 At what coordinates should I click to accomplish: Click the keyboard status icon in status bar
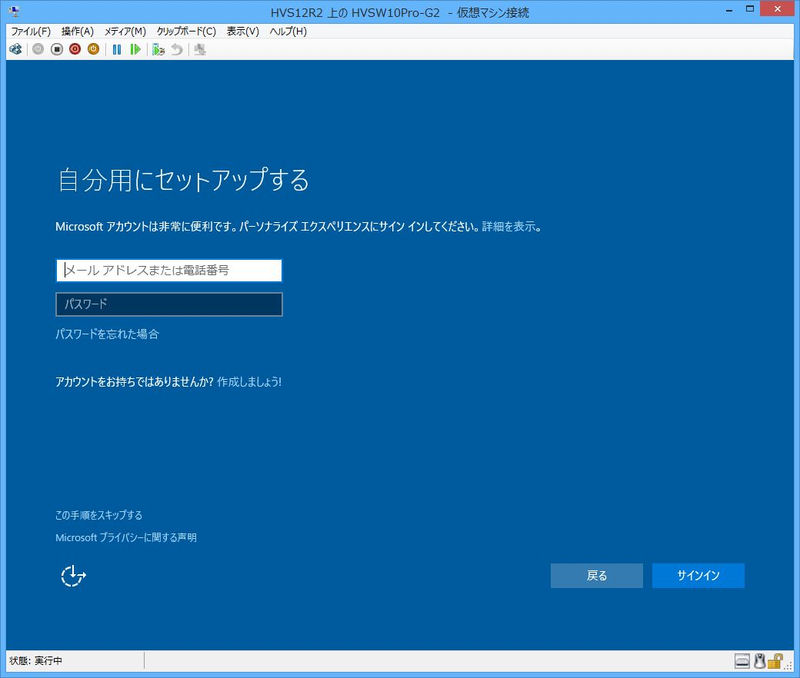(x=742, y=661)
